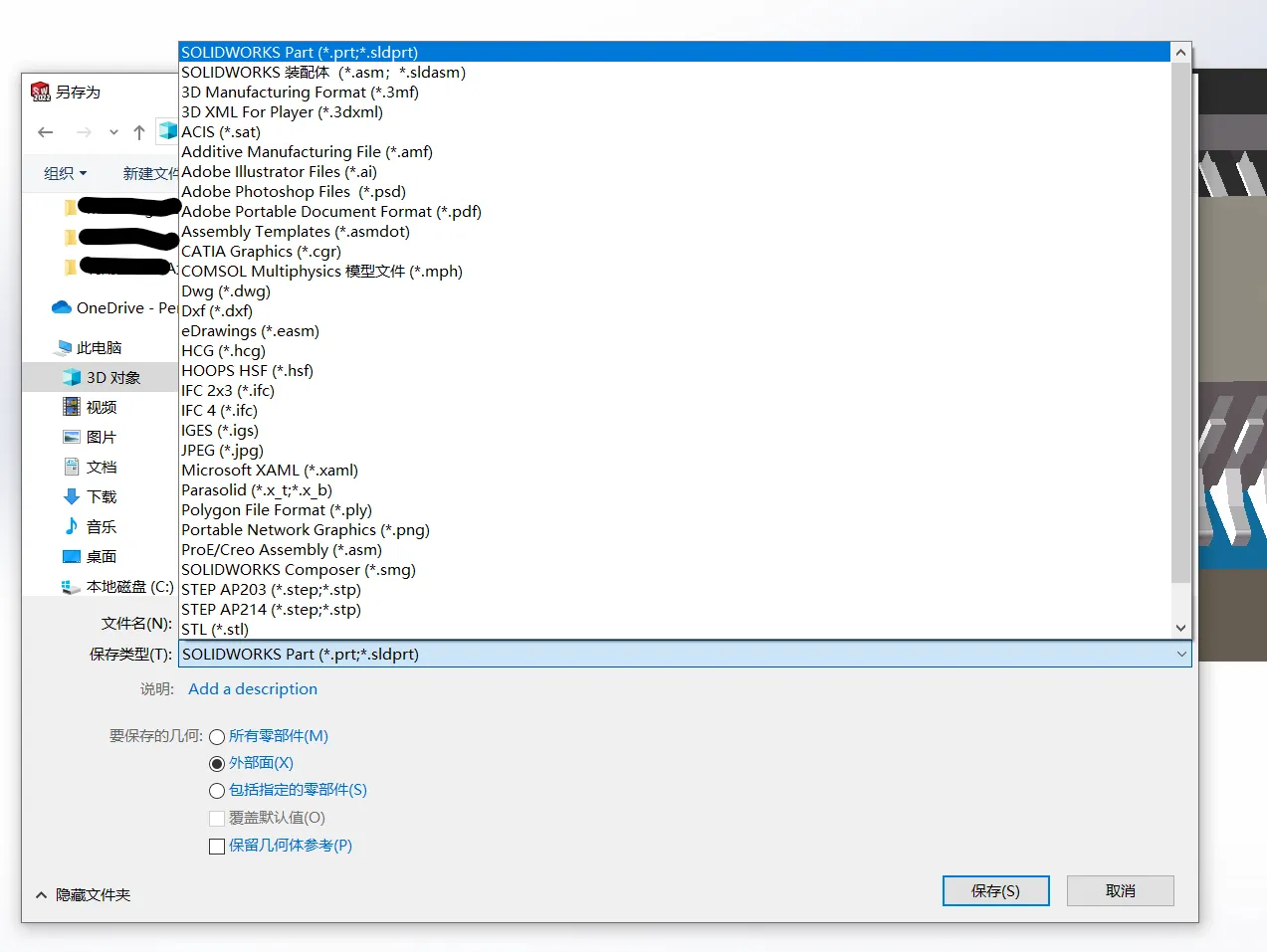The image size is (1267, 952).
Task: Open recent locations chevron next to forward arrow
Action: 113,132
